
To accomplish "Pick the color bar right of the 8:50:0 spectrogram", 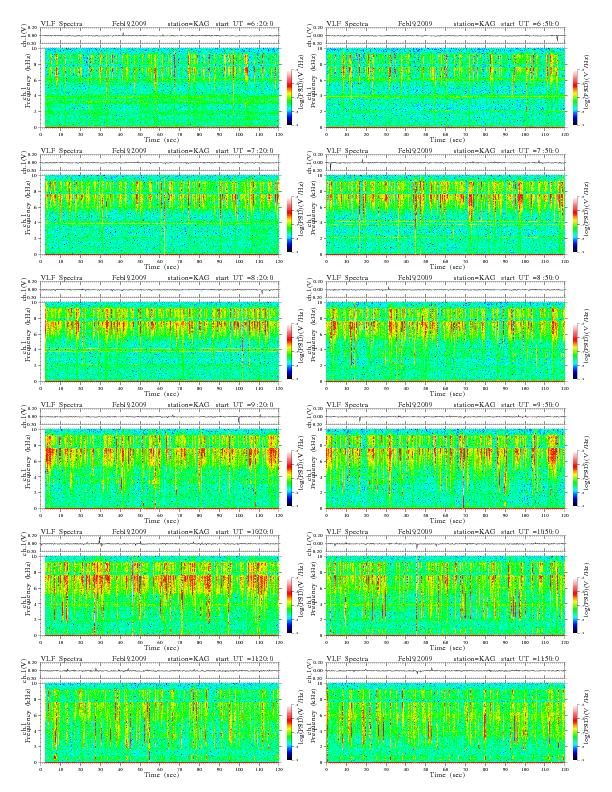I will pos(576,351).
